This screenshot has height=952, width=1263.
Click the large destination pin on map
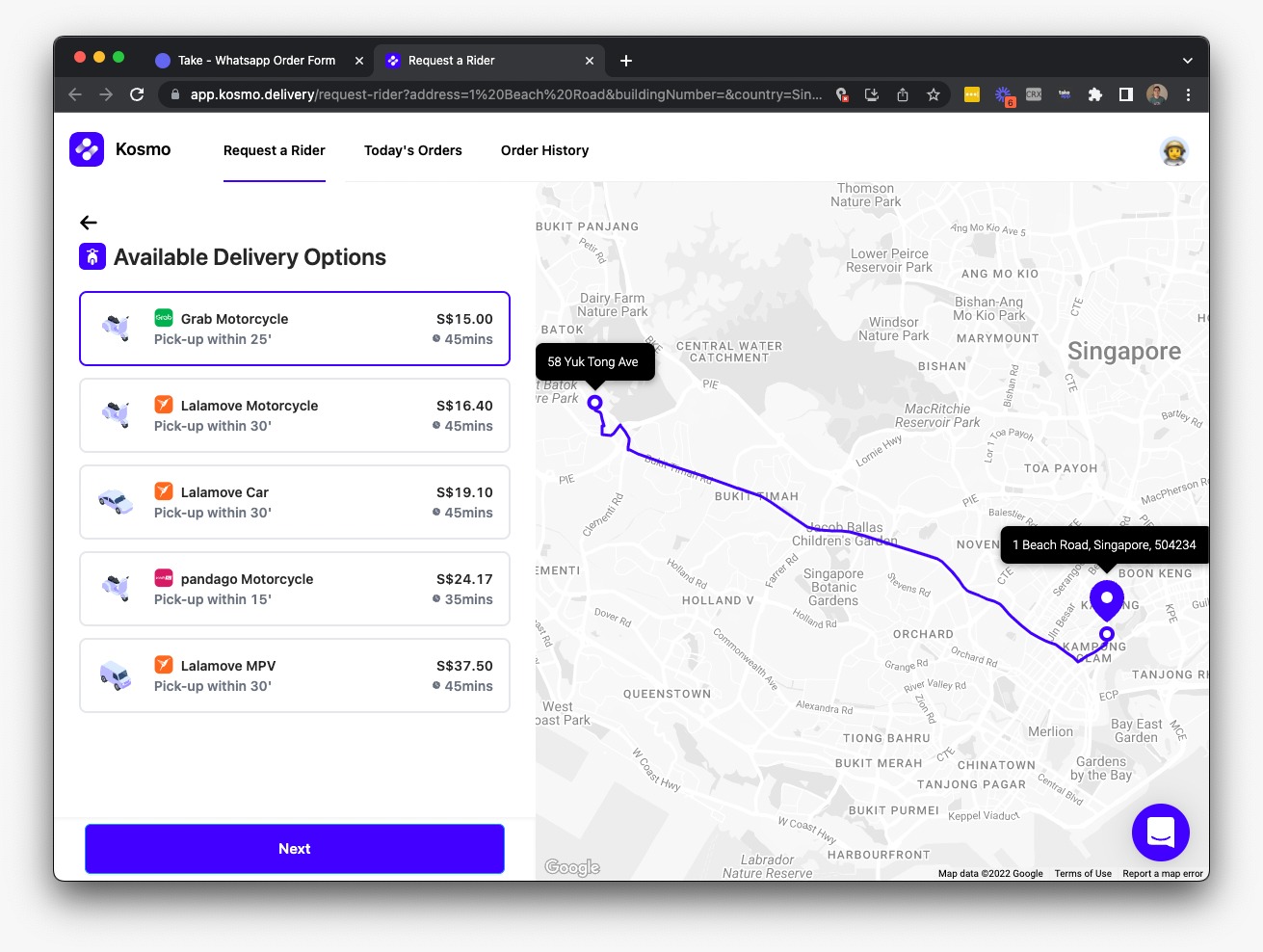pos(1107,599)
